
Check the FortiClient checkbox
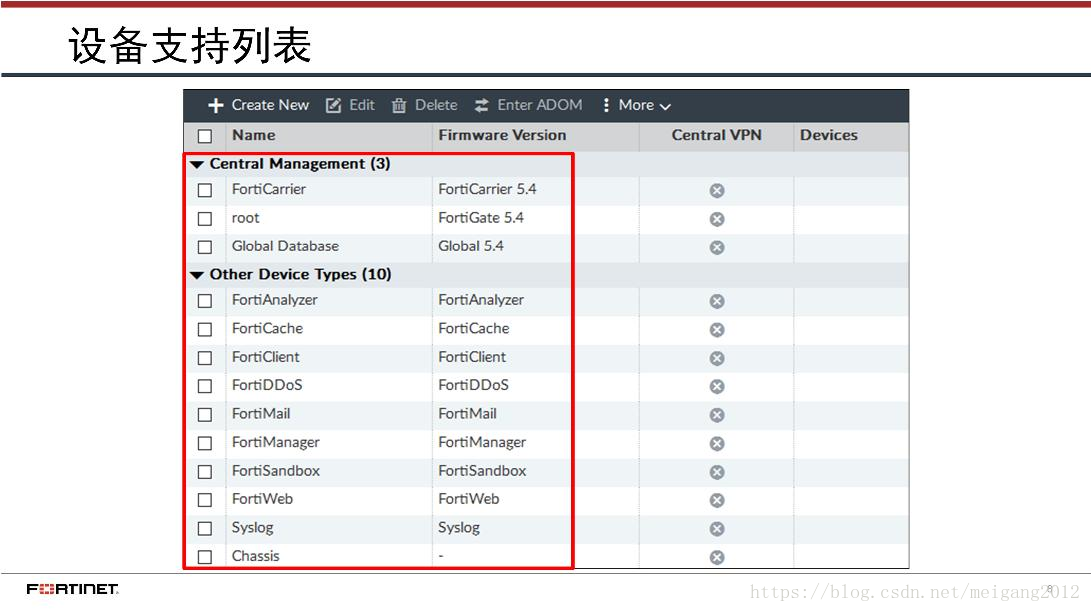click(x=205, y=358)
